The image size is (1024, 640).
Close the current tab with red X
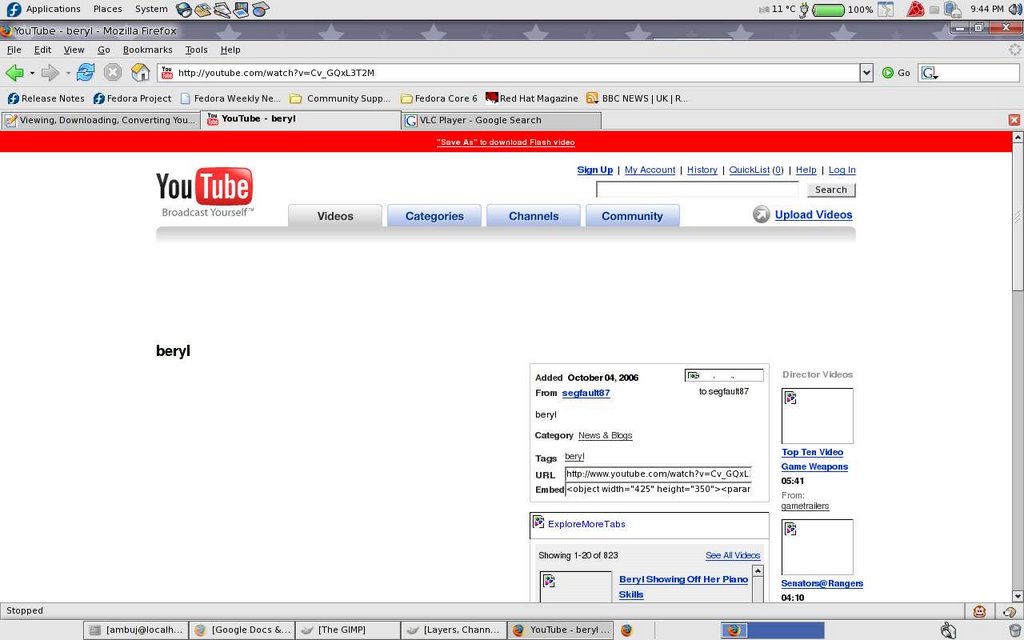tap(1014, 120)
